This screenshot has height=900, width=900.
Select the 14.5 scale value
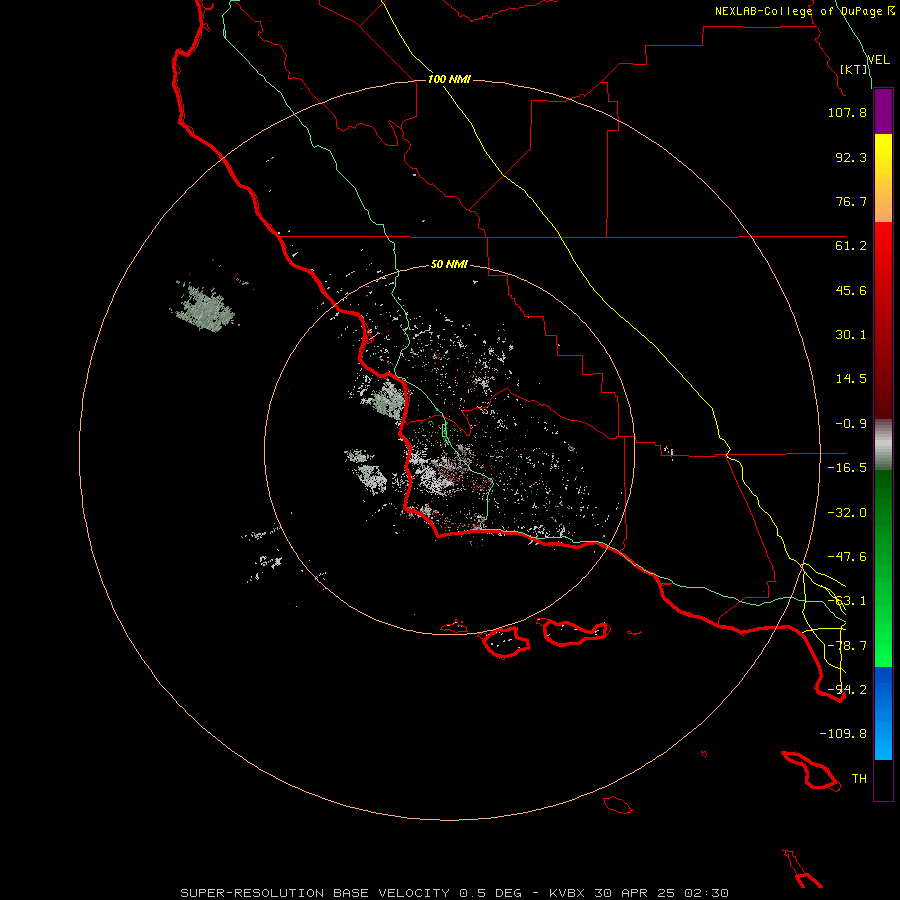[851, 379]
